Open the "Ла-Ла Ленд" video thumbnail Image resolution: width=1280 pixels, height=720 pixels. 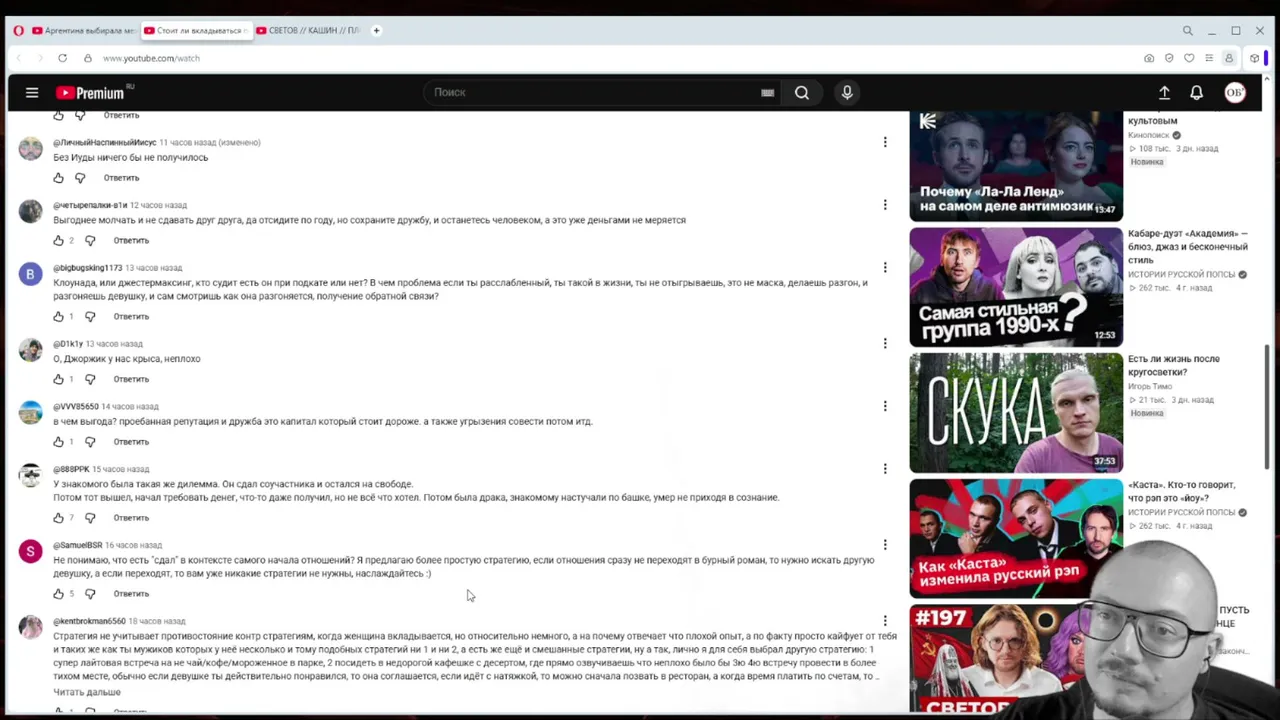pos(1016,166)
